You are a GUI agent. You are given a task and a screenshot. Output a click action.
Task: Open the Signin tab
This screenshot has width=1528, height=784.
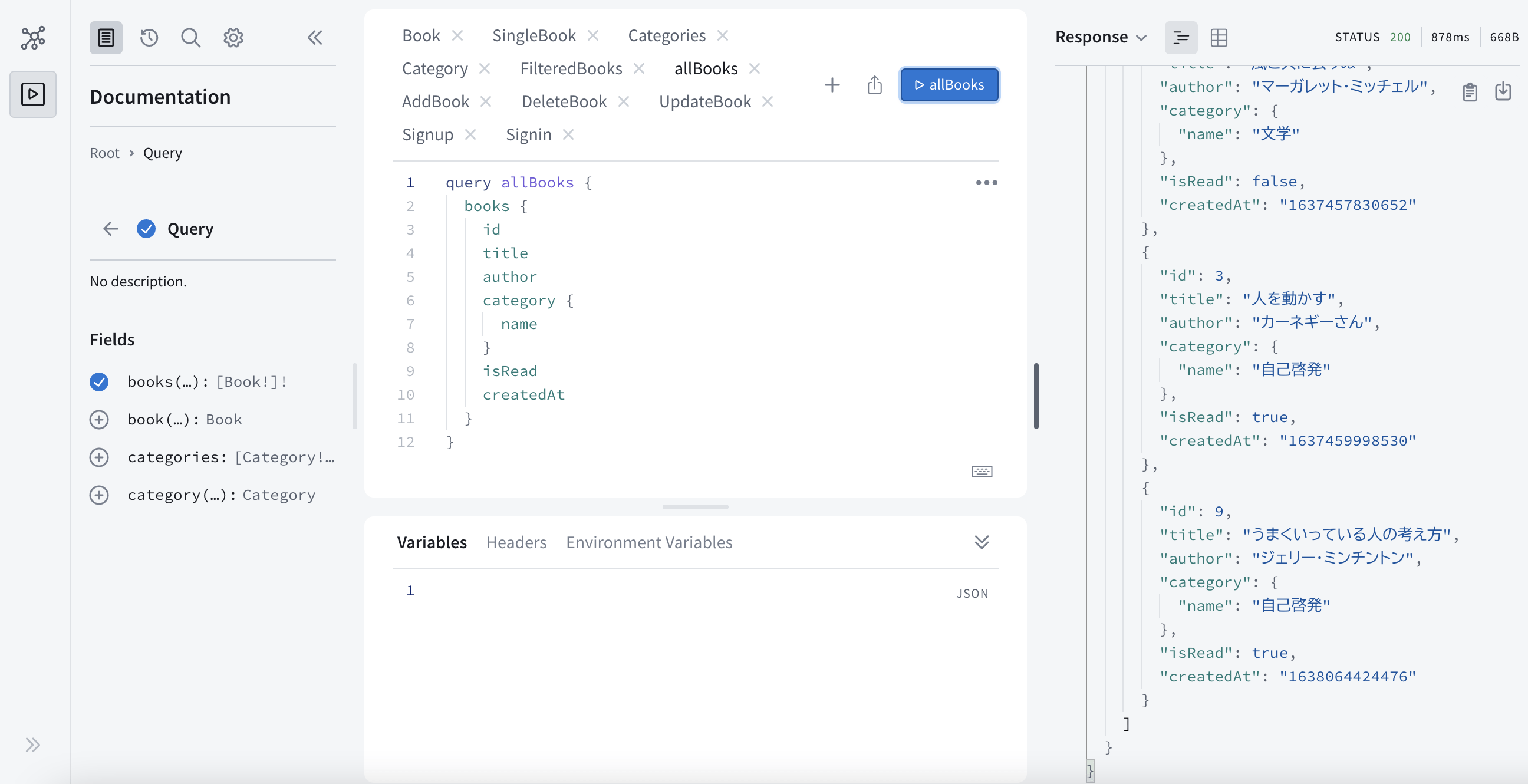tap(528, 134)
